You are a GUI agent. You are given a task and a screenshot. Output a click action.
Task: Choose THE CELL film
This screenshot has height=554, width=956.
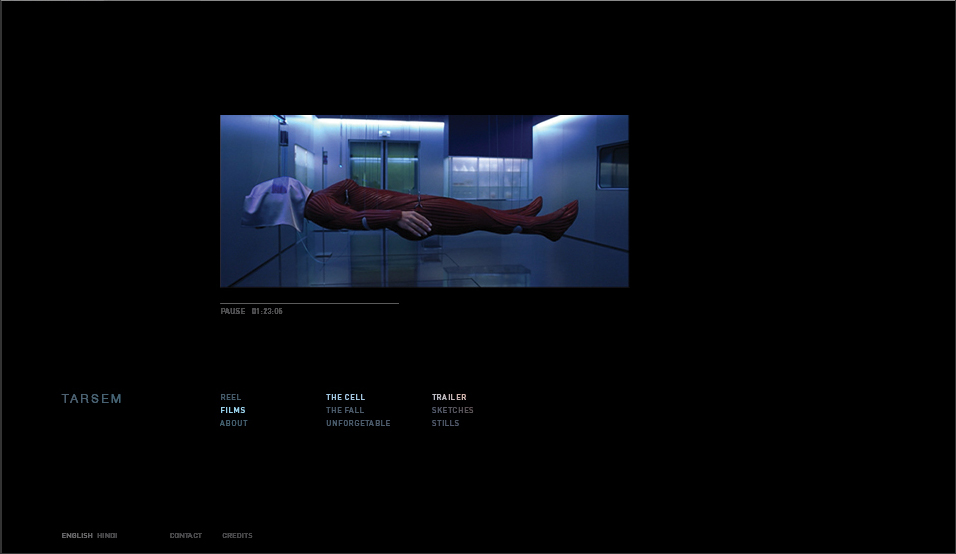coord(345,397)
